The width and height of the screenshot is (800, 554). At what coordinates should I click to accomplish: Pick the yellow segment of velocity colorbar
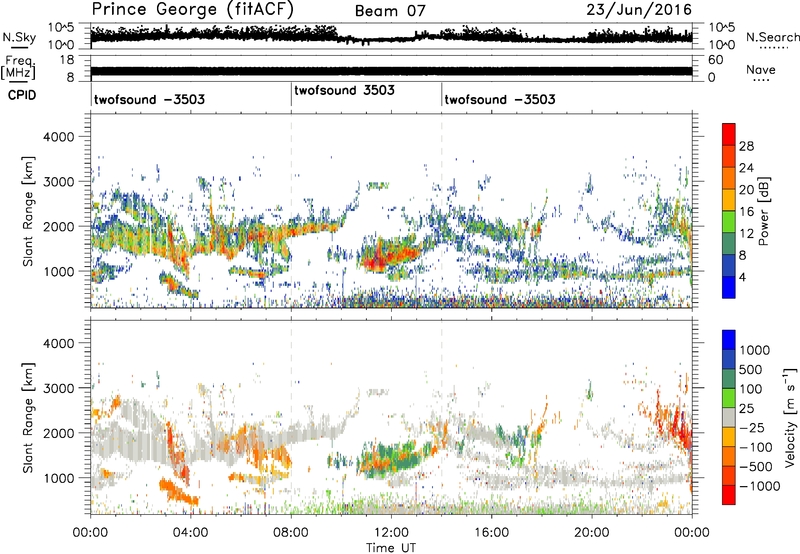[x=729, y=437]
